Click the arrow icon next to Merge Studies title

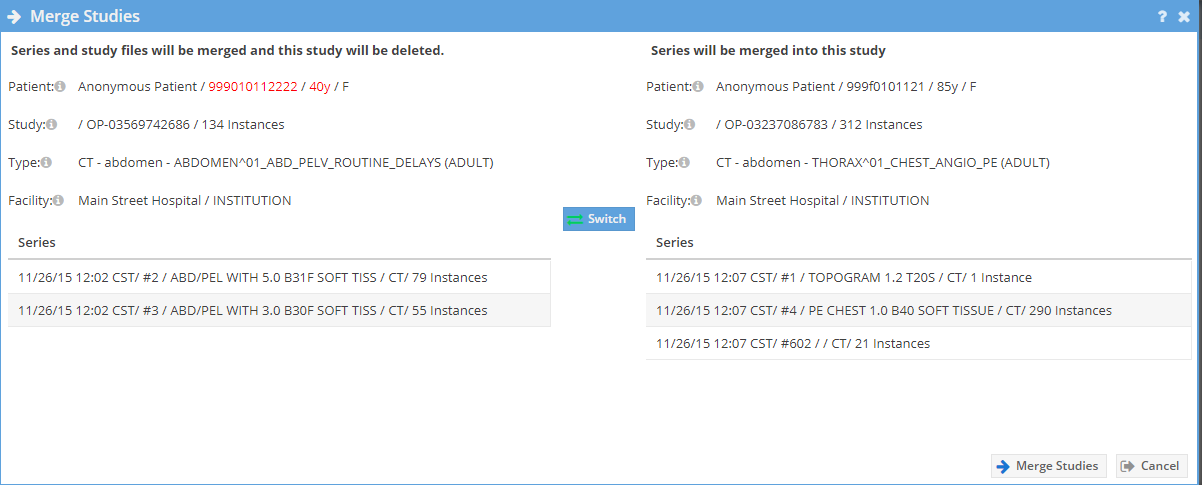(x=15, y=17)
